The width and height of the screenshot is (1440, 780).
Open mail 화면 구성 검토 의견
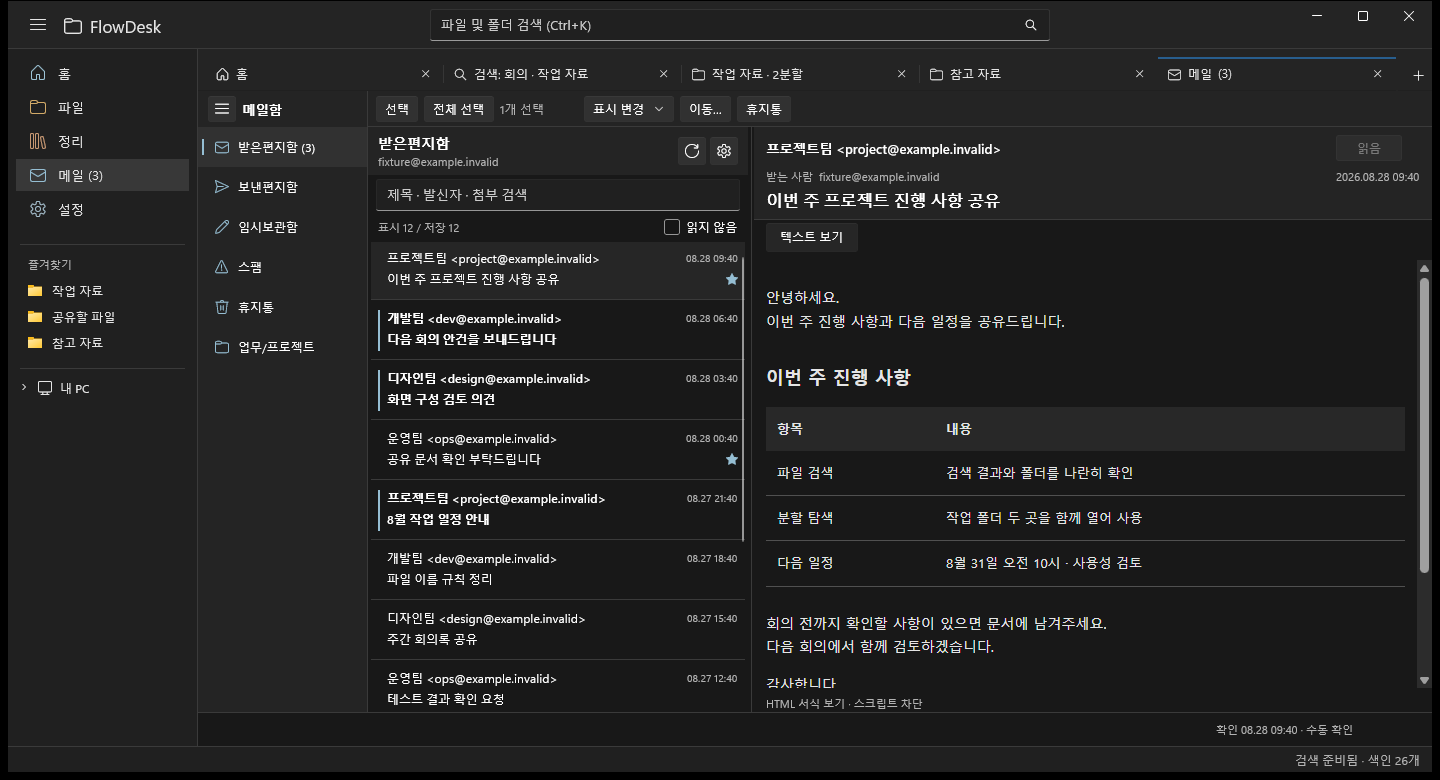[x=558, y=389]
